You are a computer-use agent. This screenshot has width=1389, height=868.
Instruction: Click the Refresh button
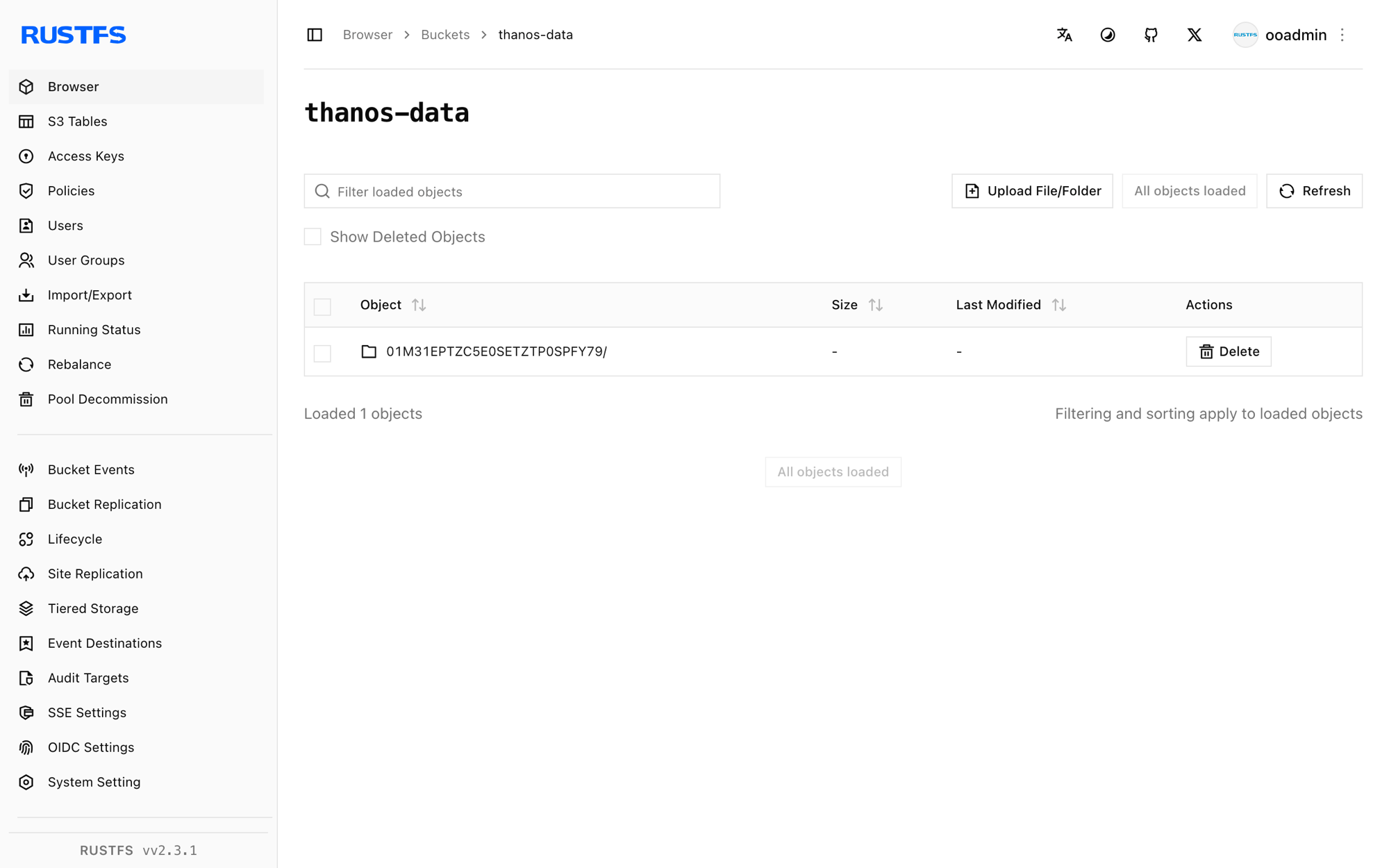click(1314, 191)
